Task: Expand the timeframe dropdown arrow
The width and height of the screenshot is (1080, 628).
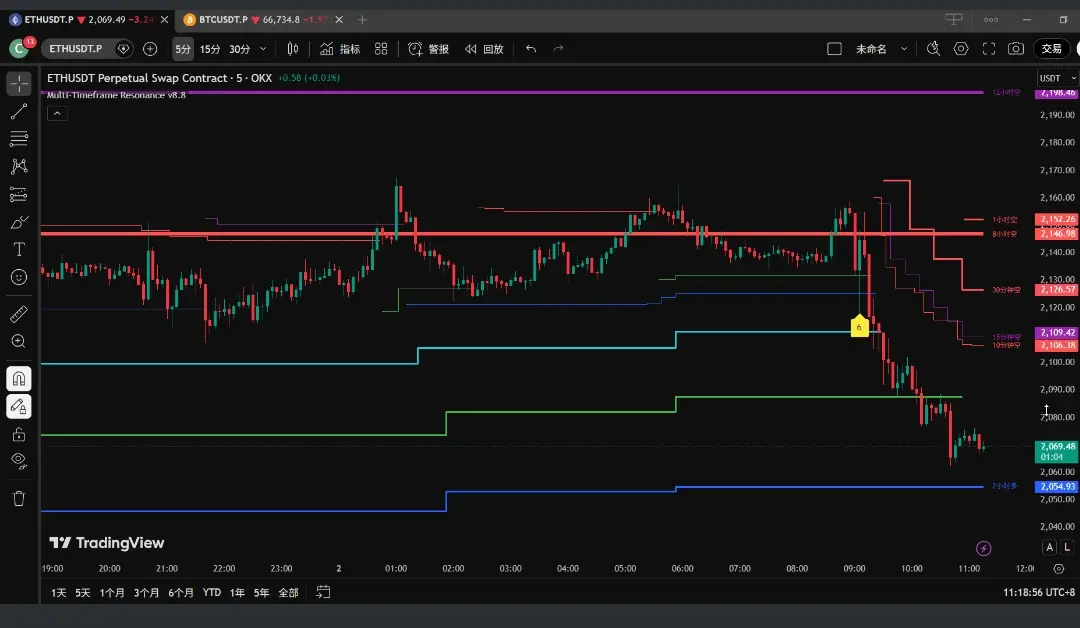Action: [x=263, y=49]
